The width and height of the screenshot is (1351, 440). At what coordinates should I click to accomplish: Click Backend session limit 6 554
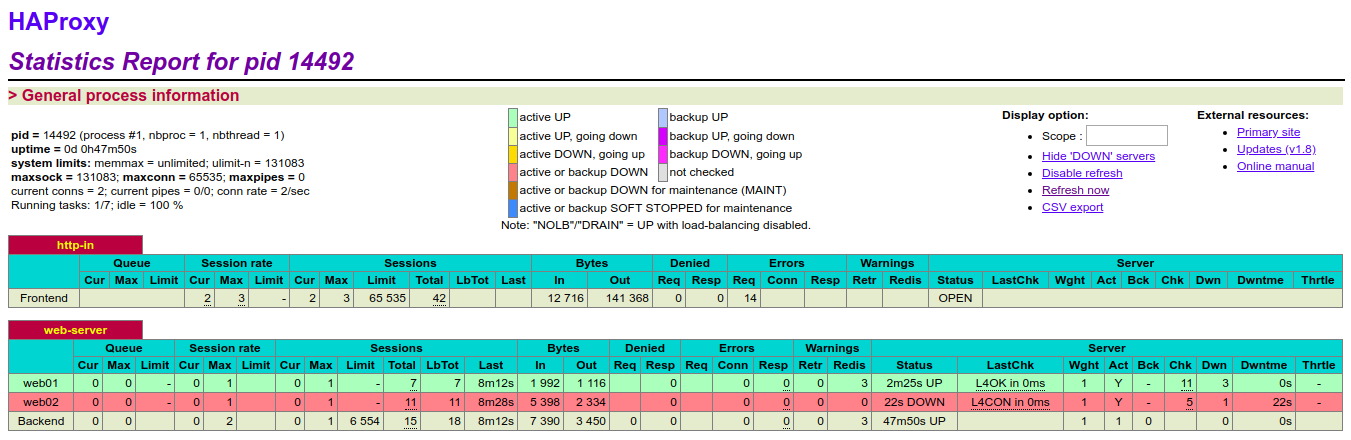point(366,421)
